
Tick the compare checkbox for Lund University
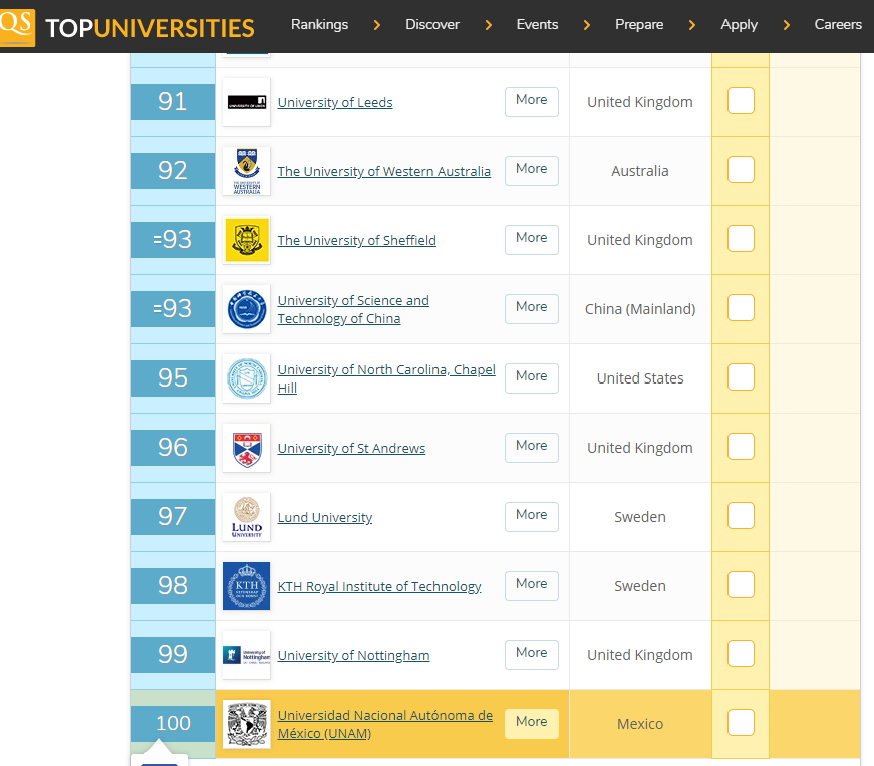coord(741,516)
